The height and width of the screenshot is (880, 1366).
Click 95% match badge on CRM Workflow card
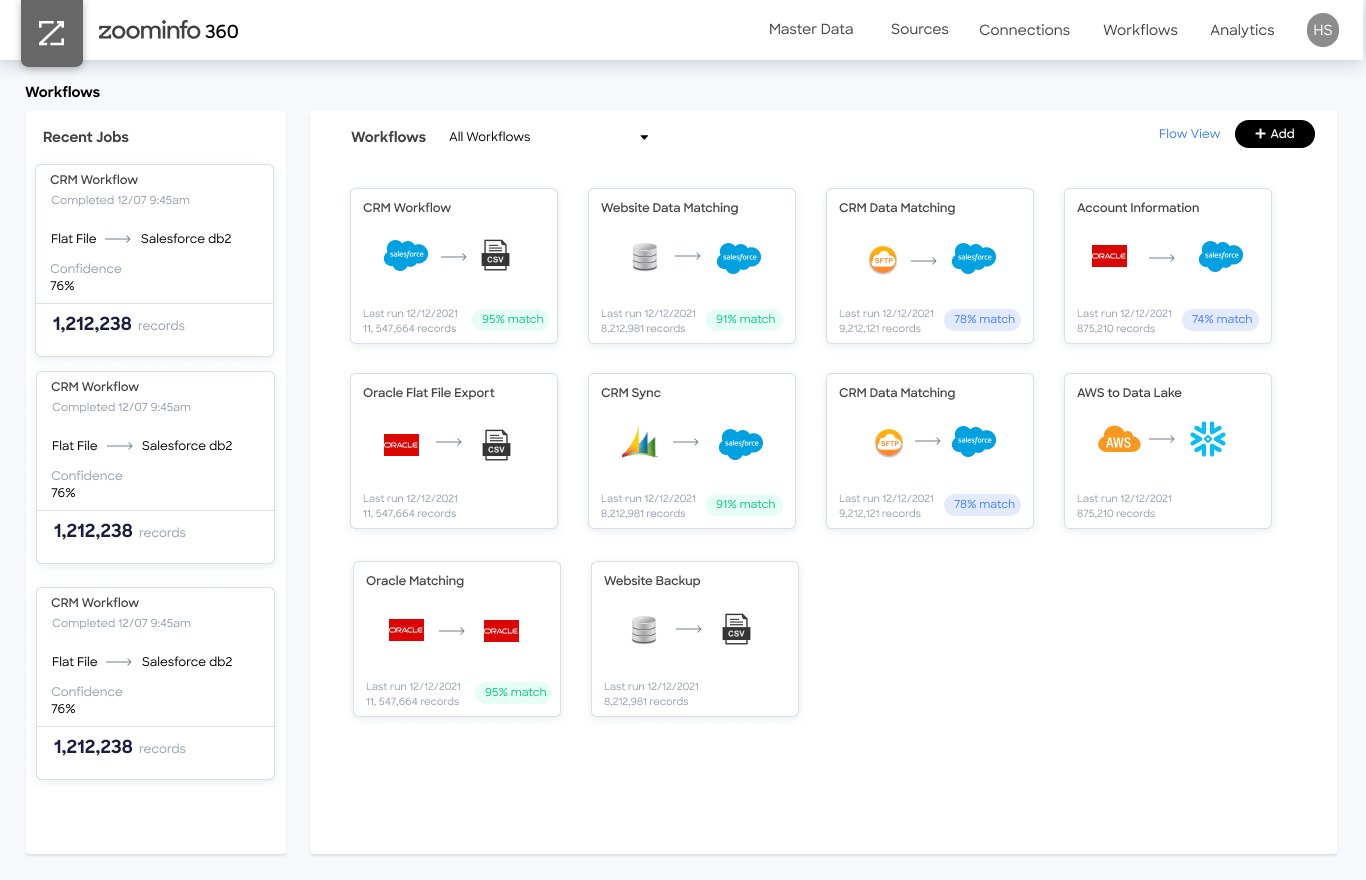[512, 320]
